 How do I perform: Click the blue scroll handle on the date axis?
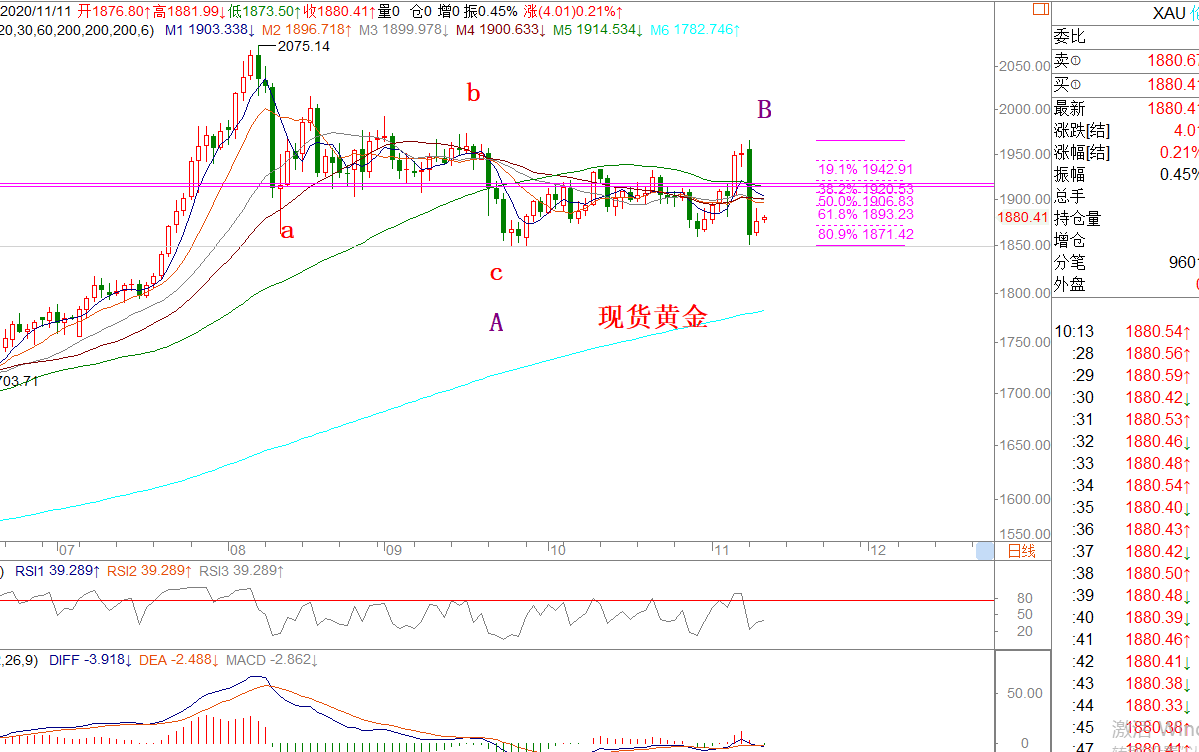click(985, 551)
